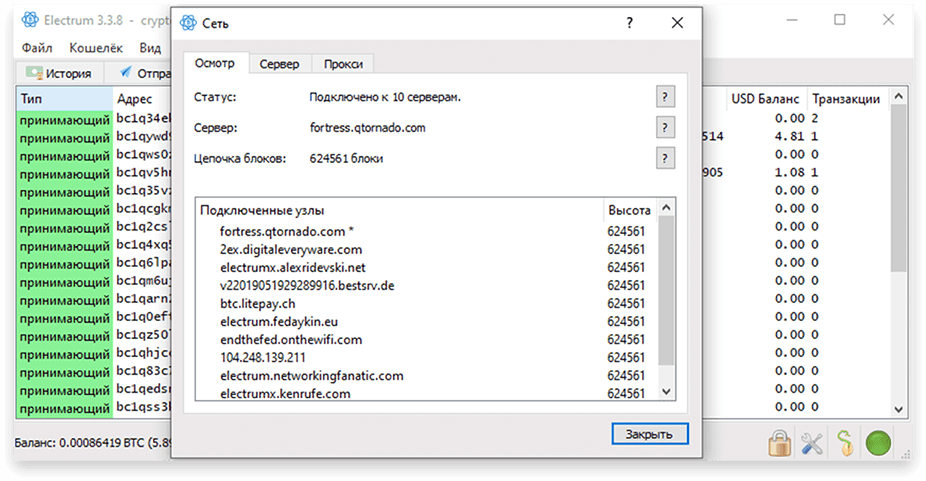The height and width of the screenshot is (481, 926).
Task: Click down arrow of address list scrollbar
Action: (898, 409)
